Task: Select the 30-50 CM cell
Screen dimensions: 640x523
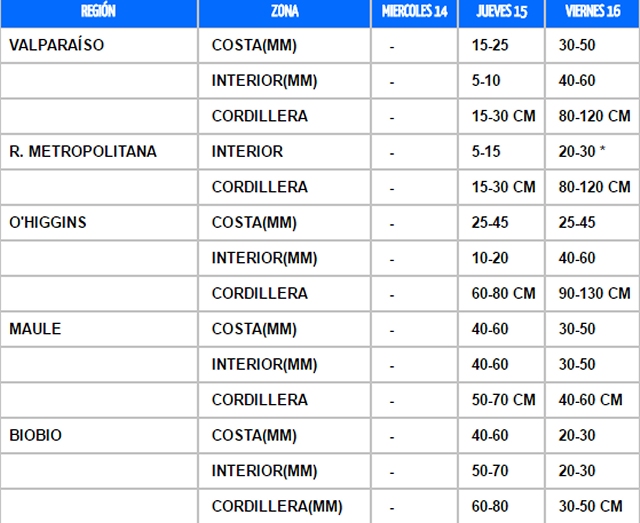Action: coord(591,506)
